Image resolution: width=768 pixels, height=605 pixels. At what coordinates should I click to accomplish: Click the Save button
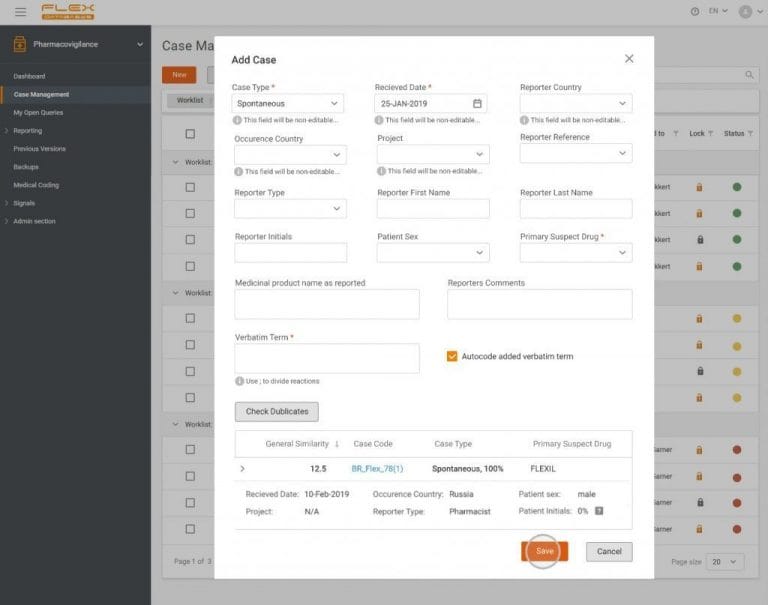(544, 551)
